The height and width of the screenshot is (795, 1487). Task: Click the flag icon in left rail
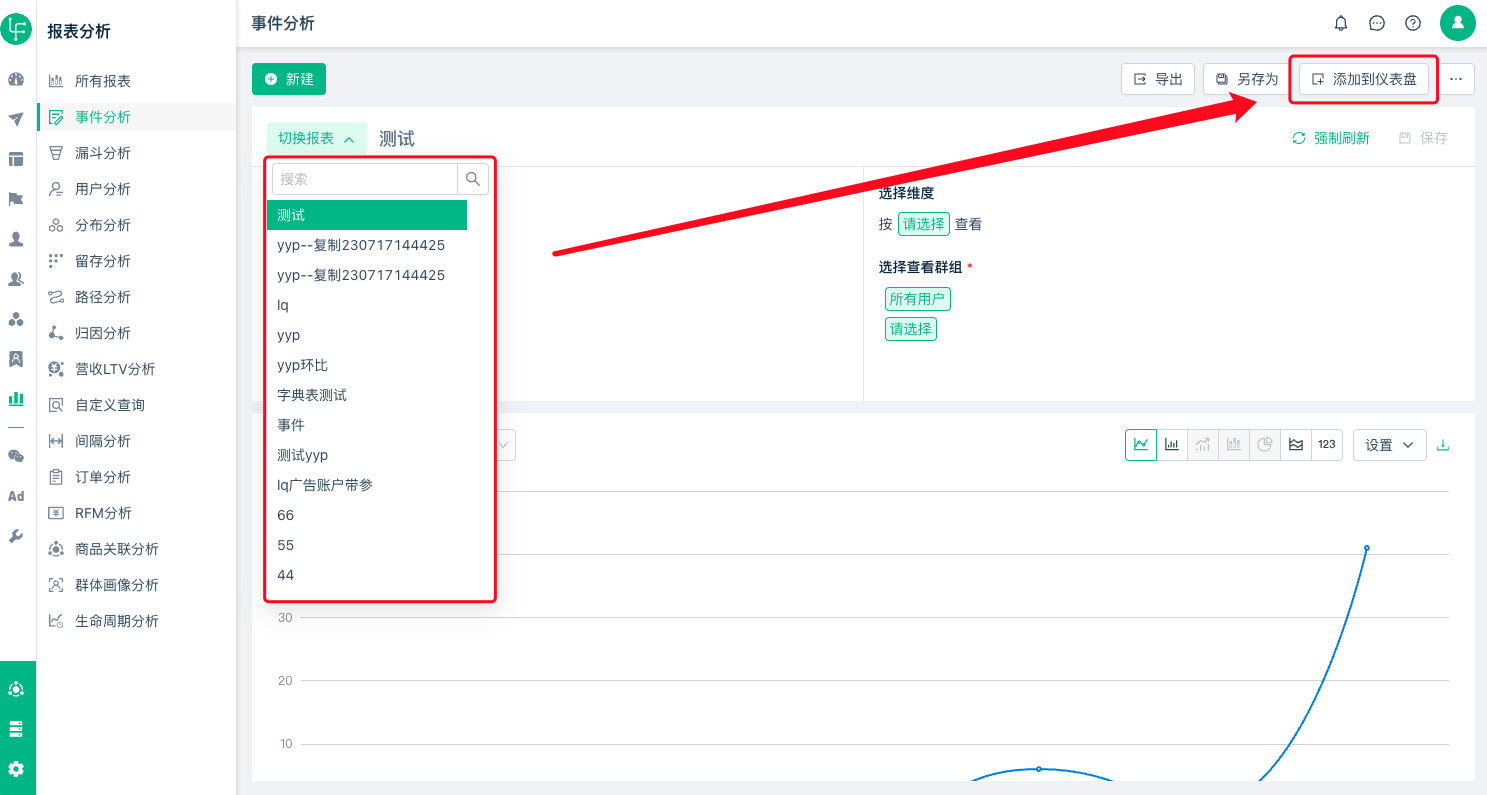(x=16, y=199)
